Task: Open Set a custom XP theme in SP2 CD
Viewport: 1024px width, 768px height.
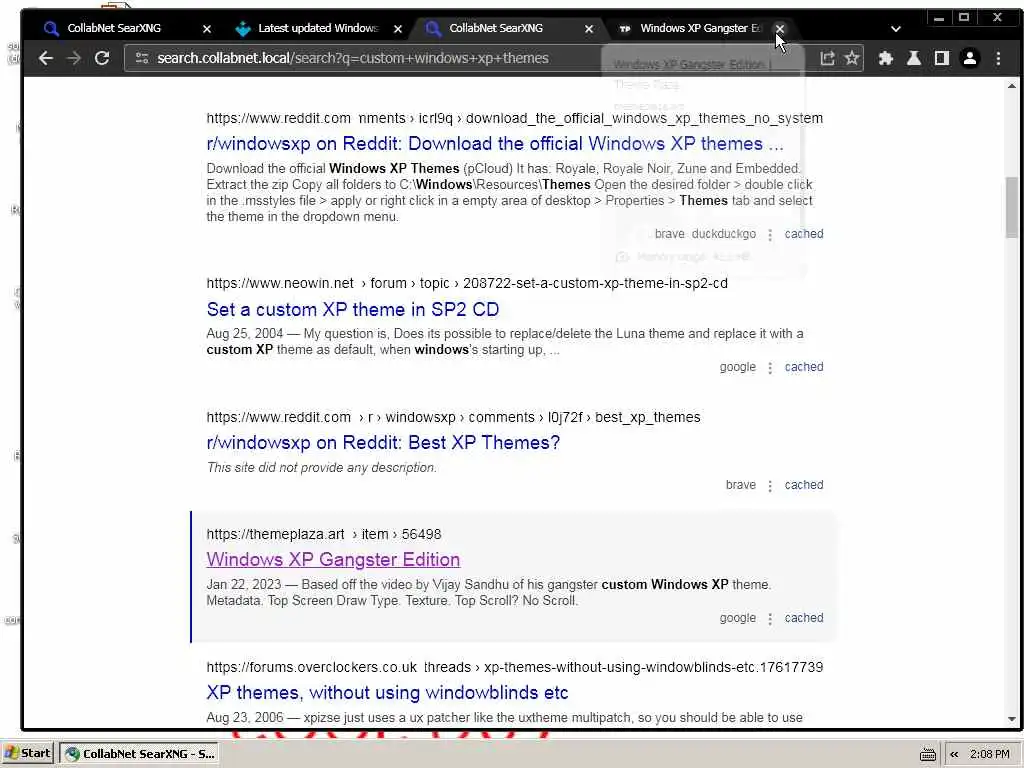Action: [353, 310]
